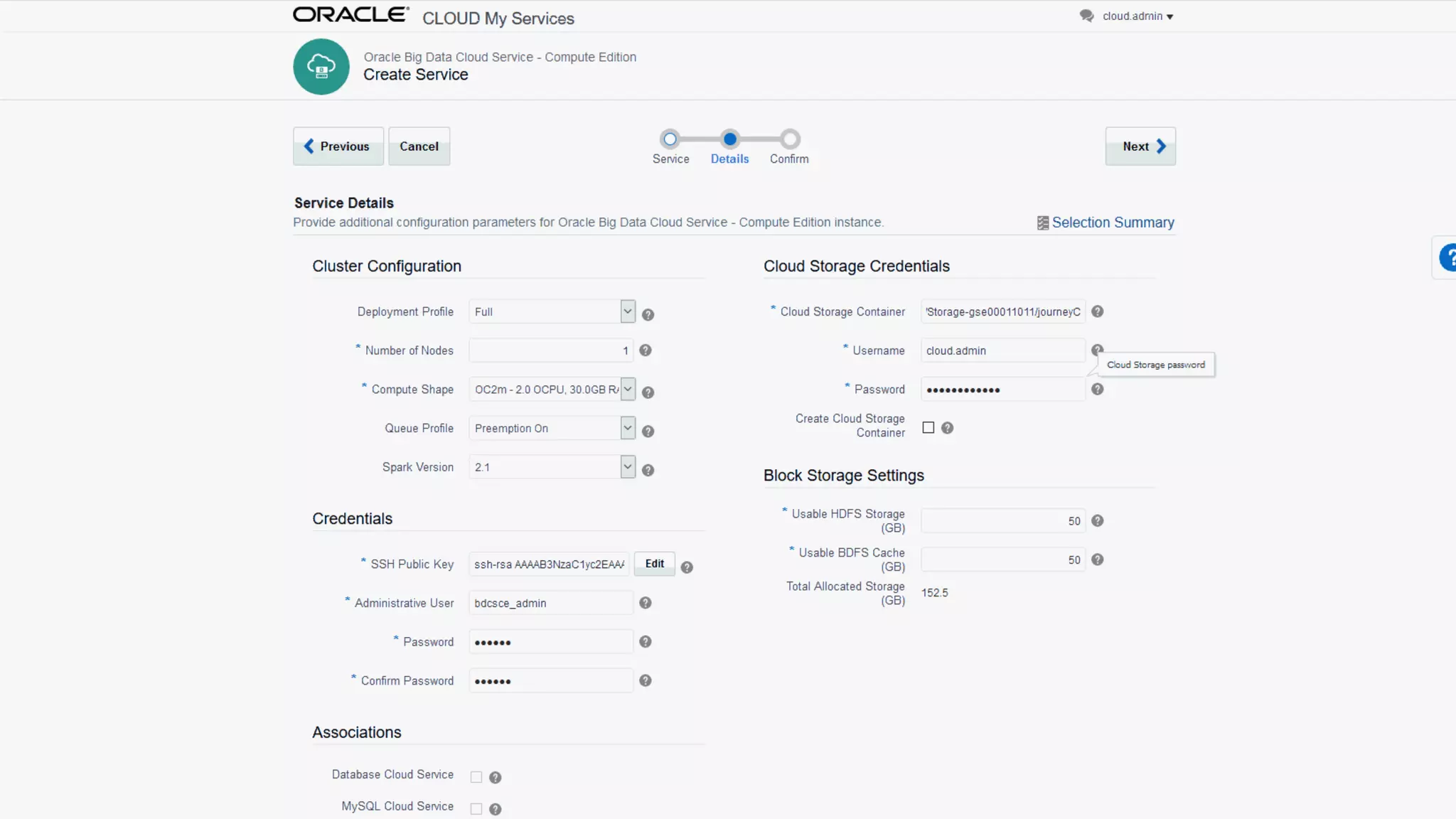Click the Usable BDFS Cache input field

(1002, 560)
